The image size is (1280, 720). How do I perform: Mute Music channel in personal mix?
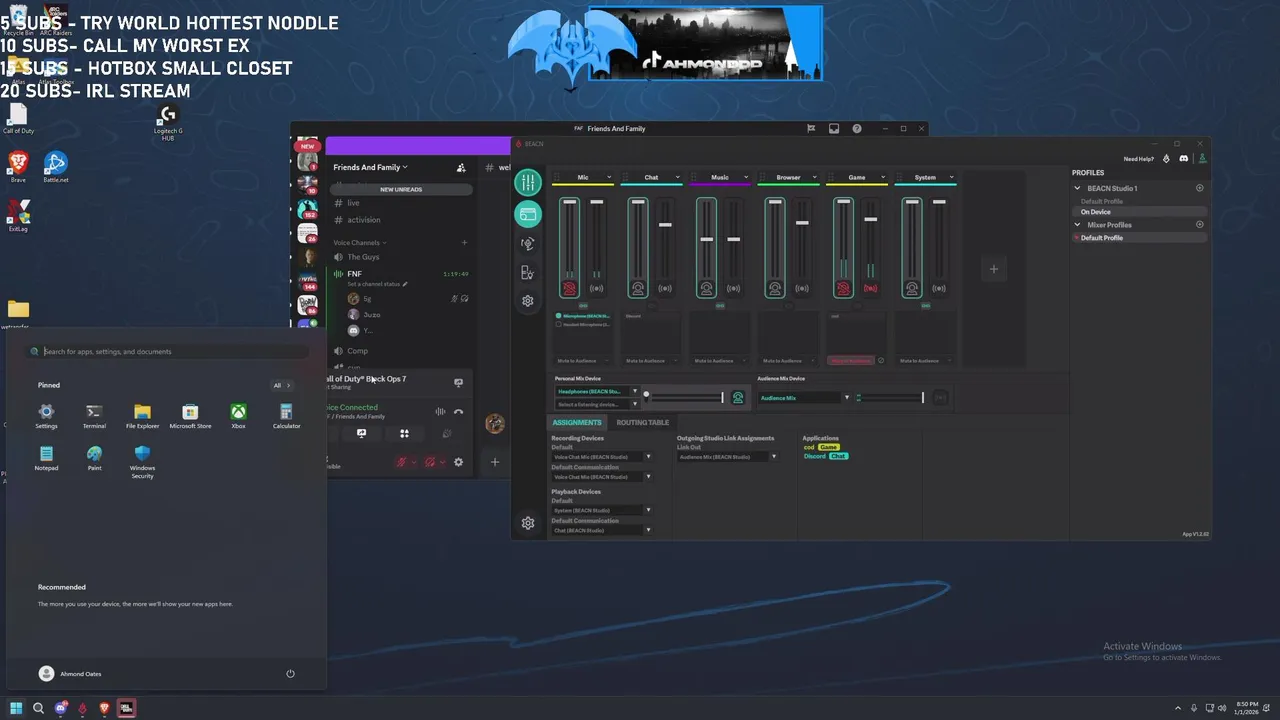pyautogui.click(x=706, y=288)
